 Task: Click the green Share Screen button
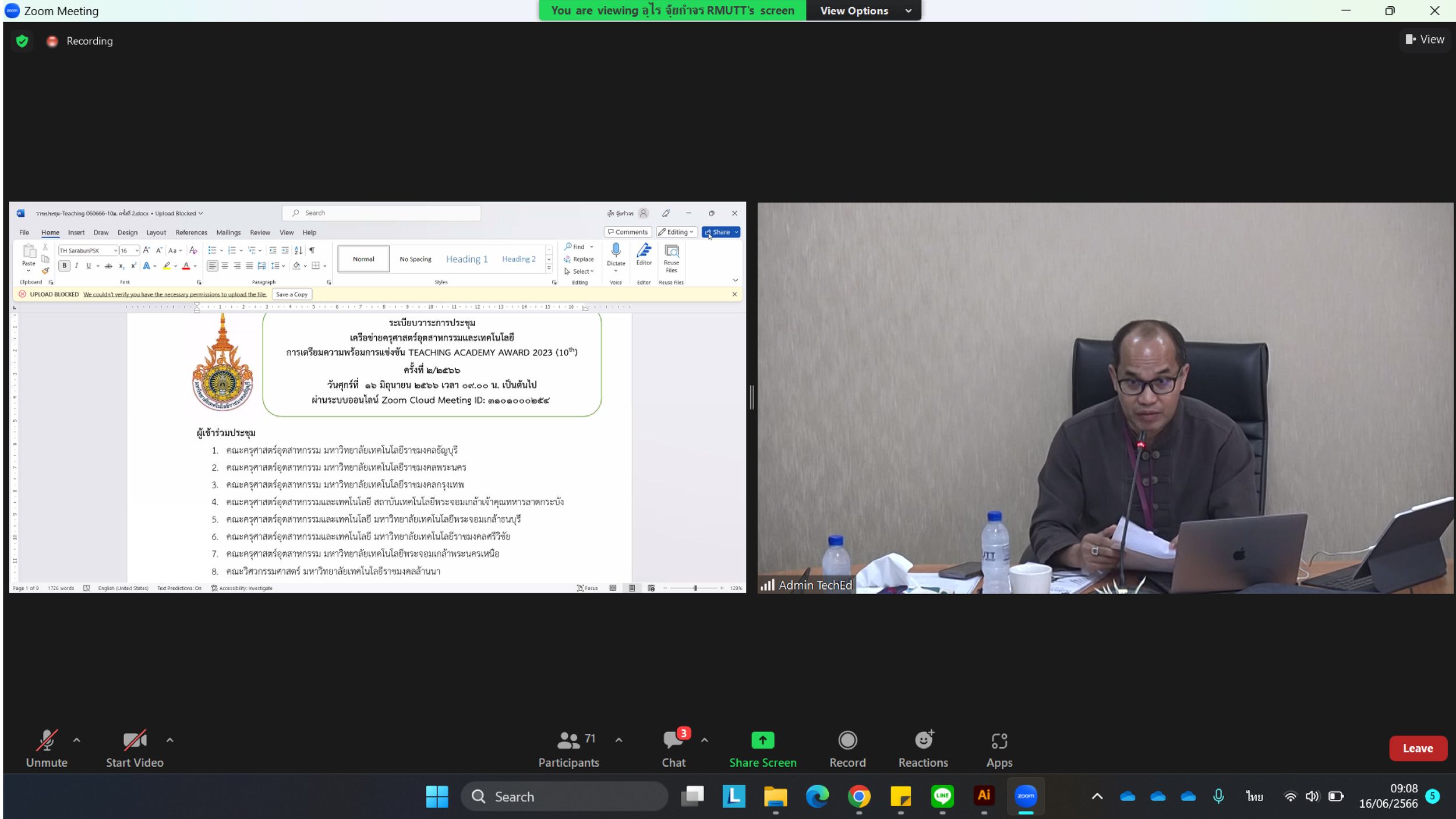coord(763,750)
